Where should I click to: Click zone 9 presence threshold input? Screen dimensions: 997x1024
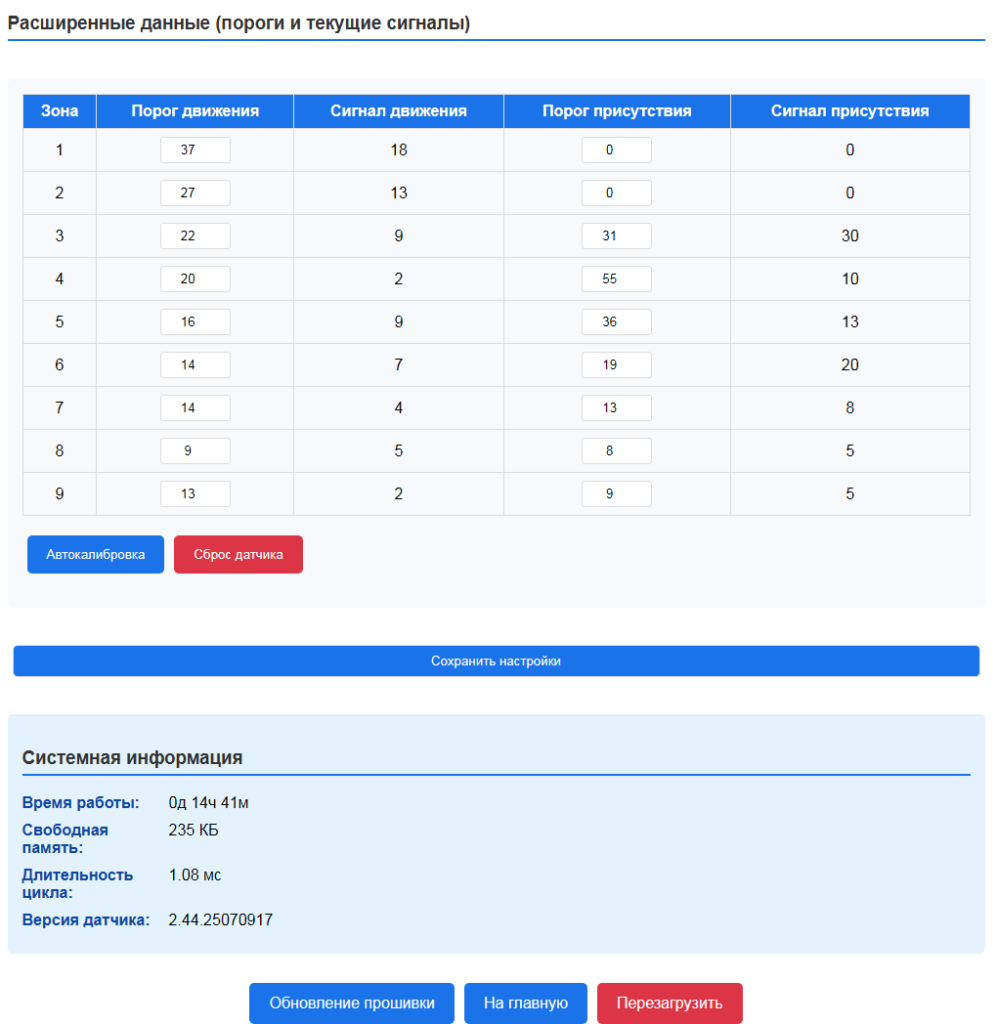click(x=616, y=494)
